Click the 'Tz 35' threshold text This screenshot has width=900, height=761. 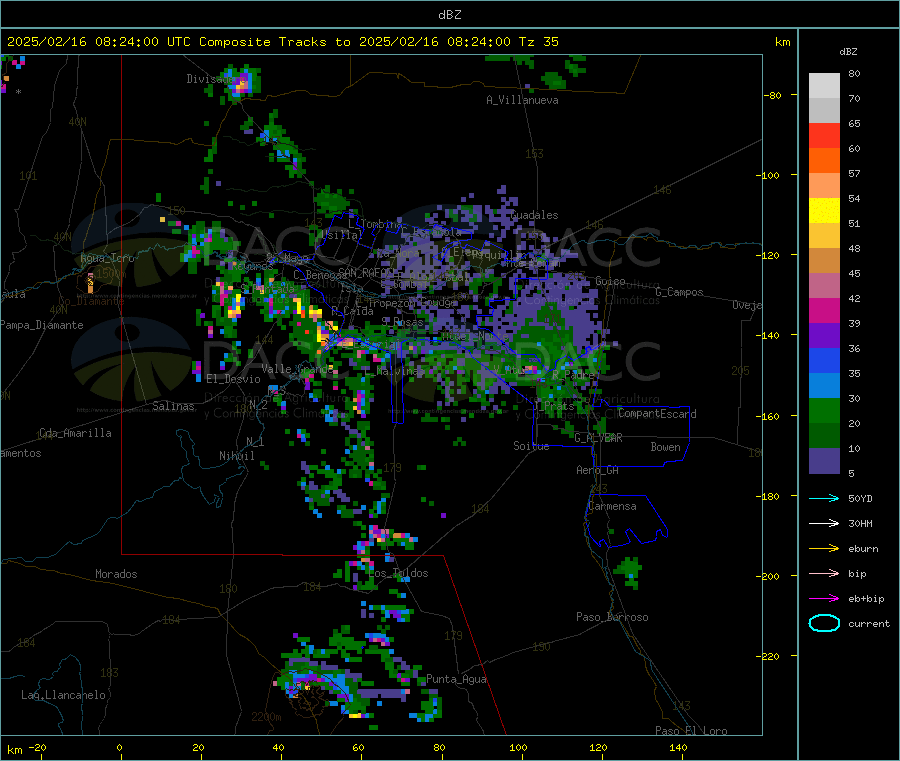tap(539, 42)
